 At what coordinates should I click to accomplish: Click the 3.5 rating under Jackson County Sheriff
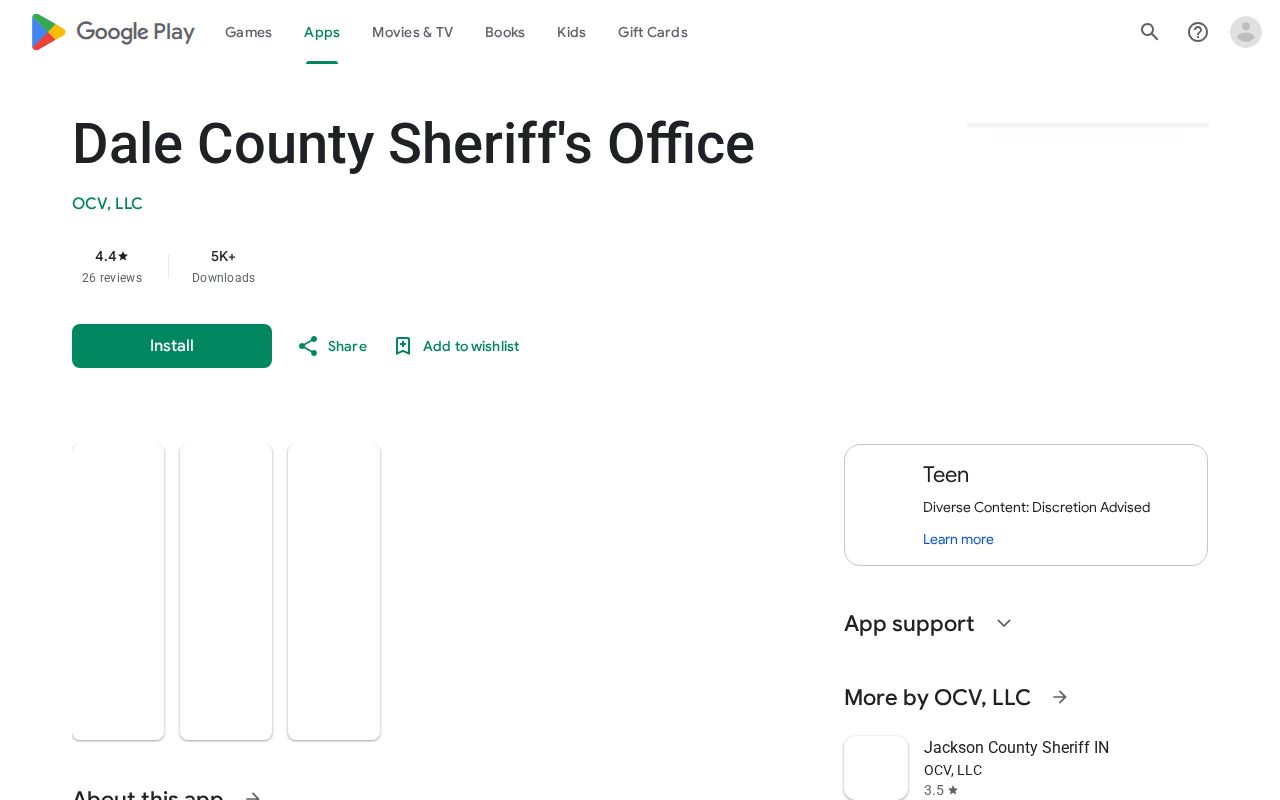pos(941,790)
